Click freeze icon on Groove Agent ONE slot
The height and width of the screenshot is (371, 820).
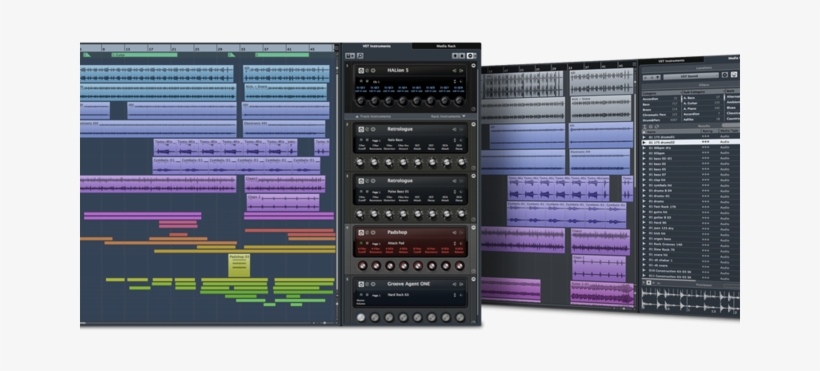pos(367,284)
